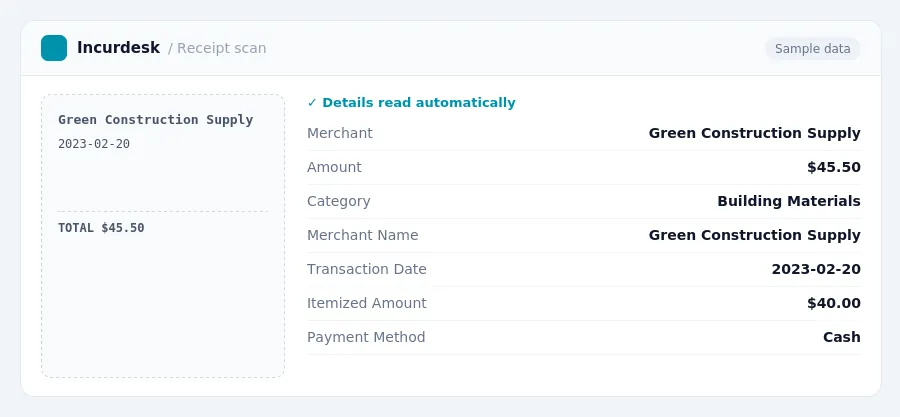Click the Amount value $45.50
The width and height of the screenshot is (900, 417).
(x=833, y=167)
